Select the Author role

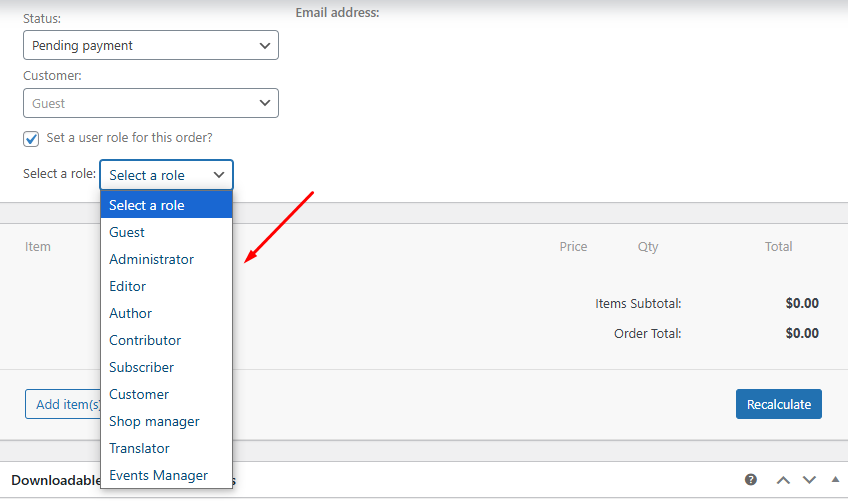(130, 313)
